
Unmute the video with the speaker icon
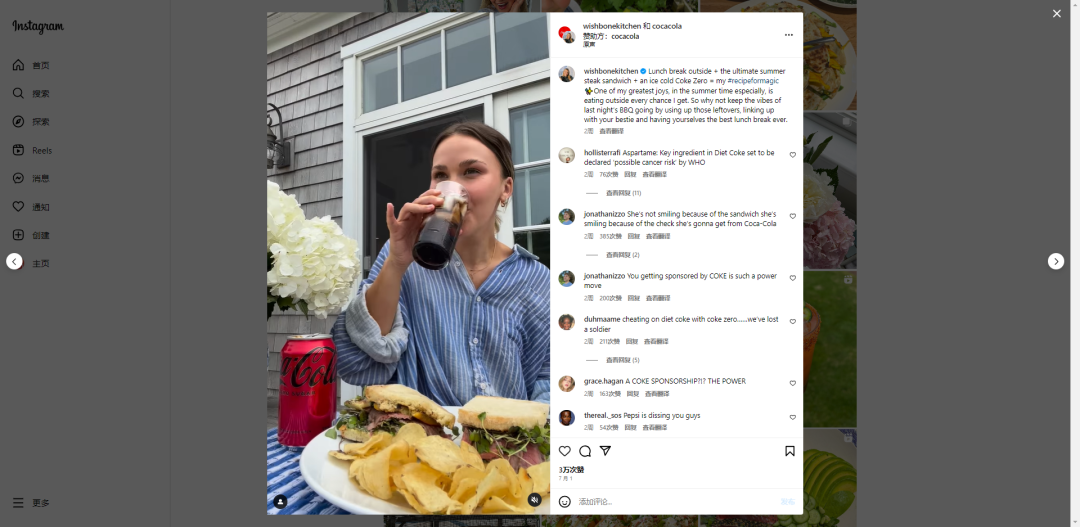point(534,500)
